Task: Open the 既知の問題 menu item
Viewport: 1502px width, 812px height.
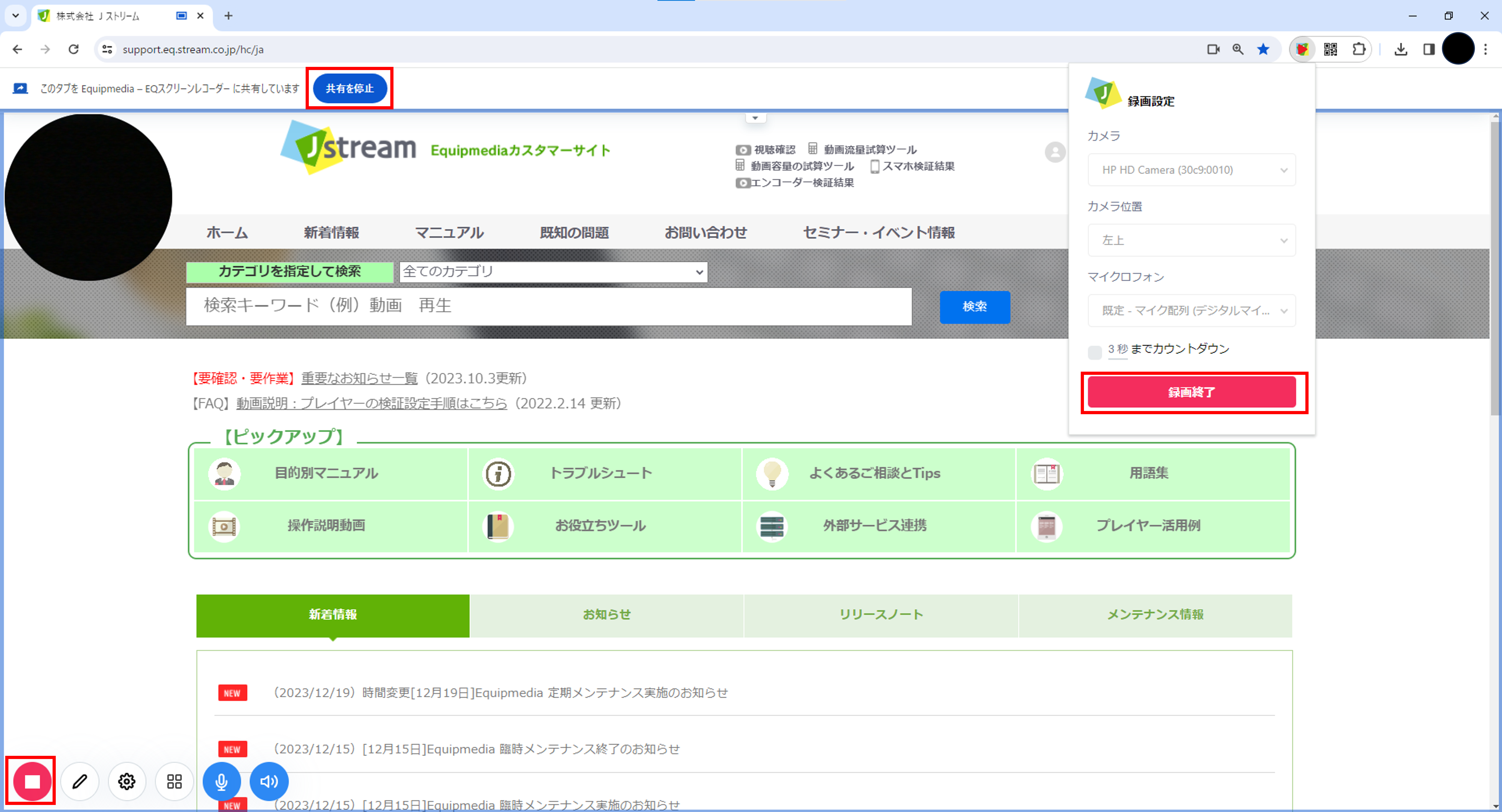Action: click(574, 233)
